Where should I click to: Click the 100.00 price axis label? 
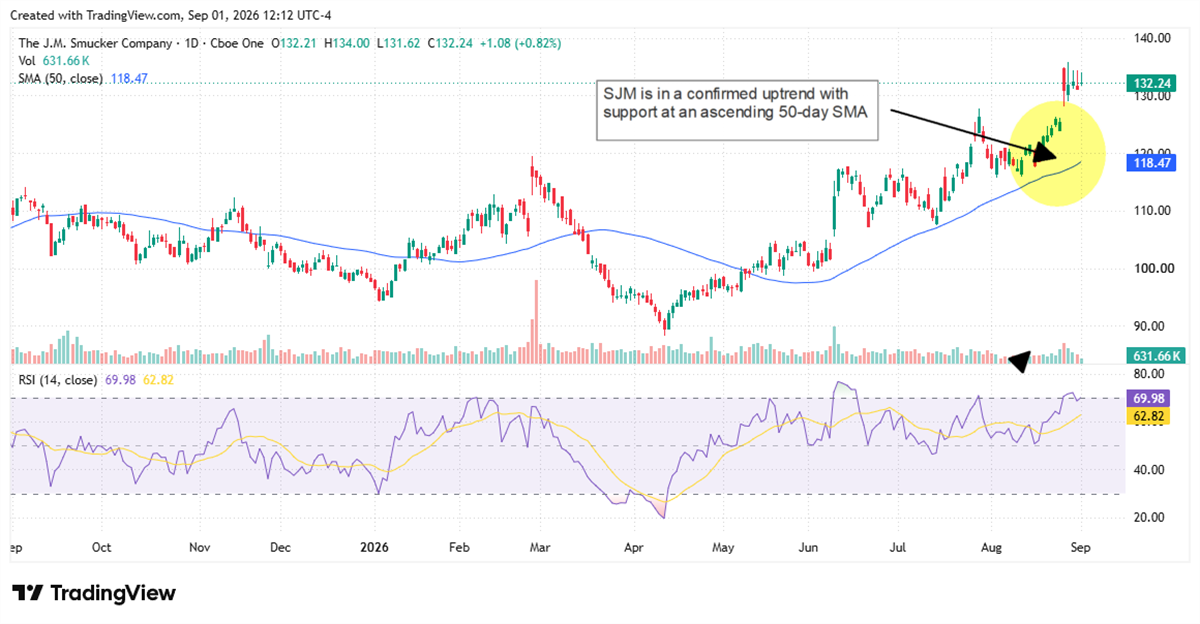1154,268
